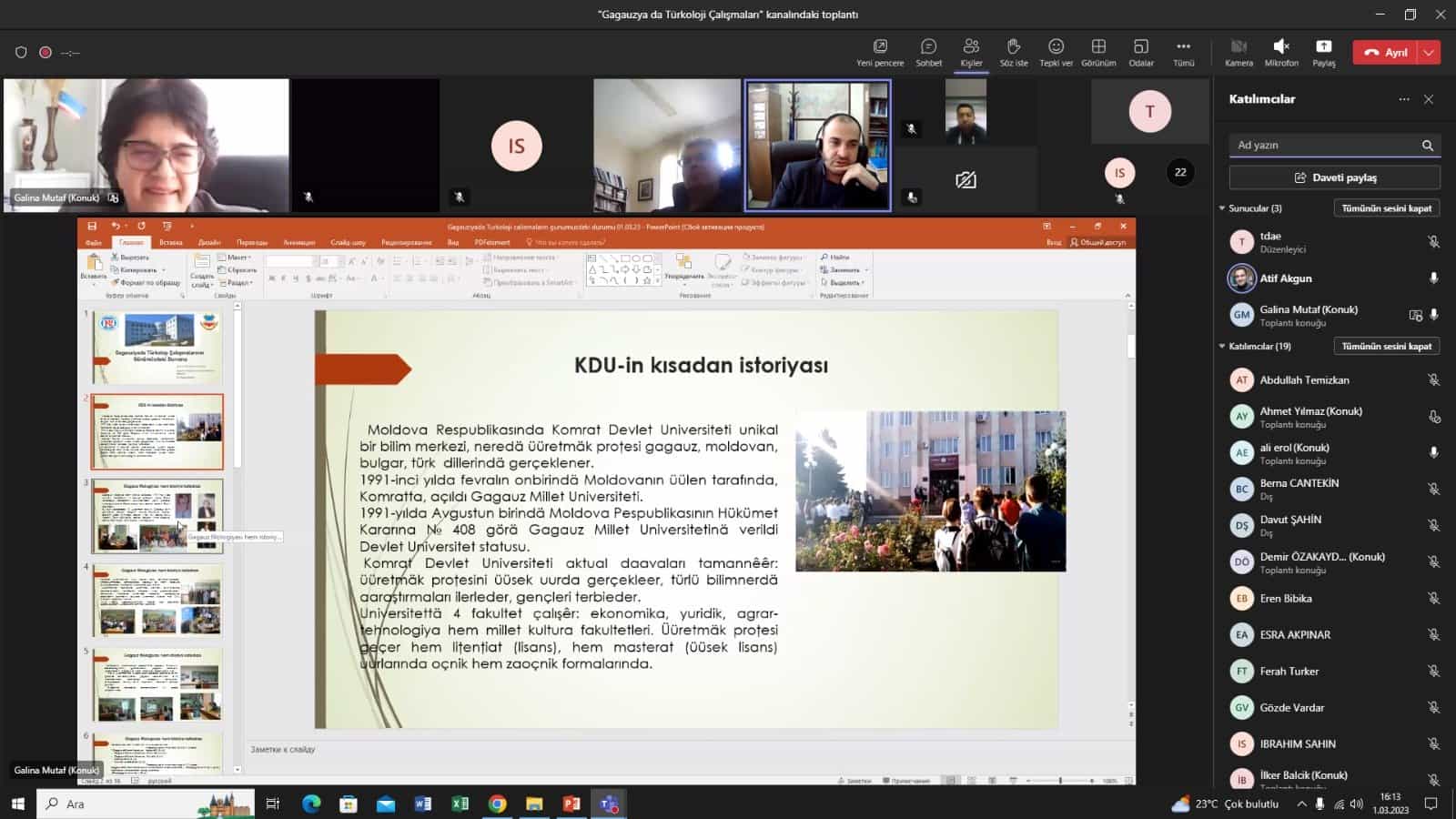Screen dimensions: 1456x819
Task: Click the Daveti paylaş button
Action: click(1334, 177)
